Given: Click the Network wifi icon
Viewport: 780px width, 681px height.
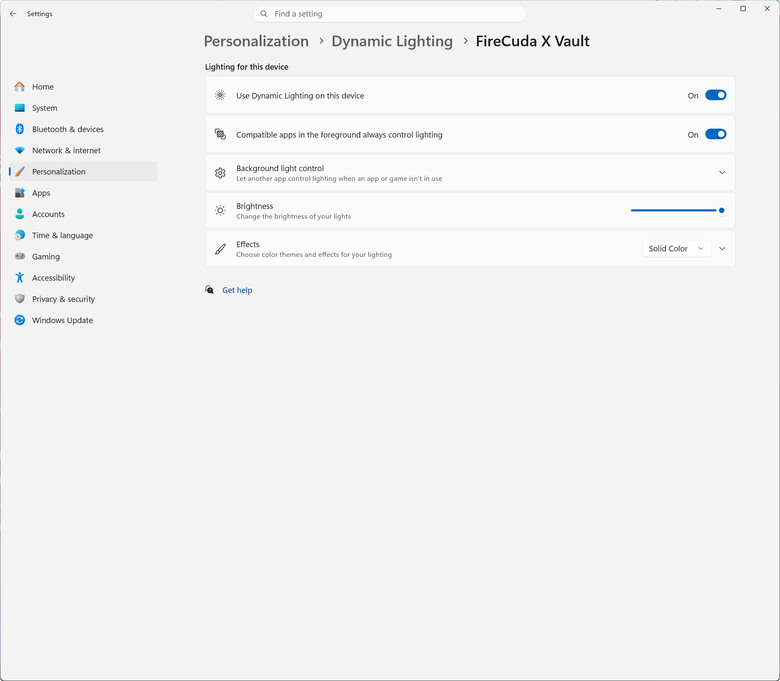Looking at the screenshot, I should [x=19, y=150].
